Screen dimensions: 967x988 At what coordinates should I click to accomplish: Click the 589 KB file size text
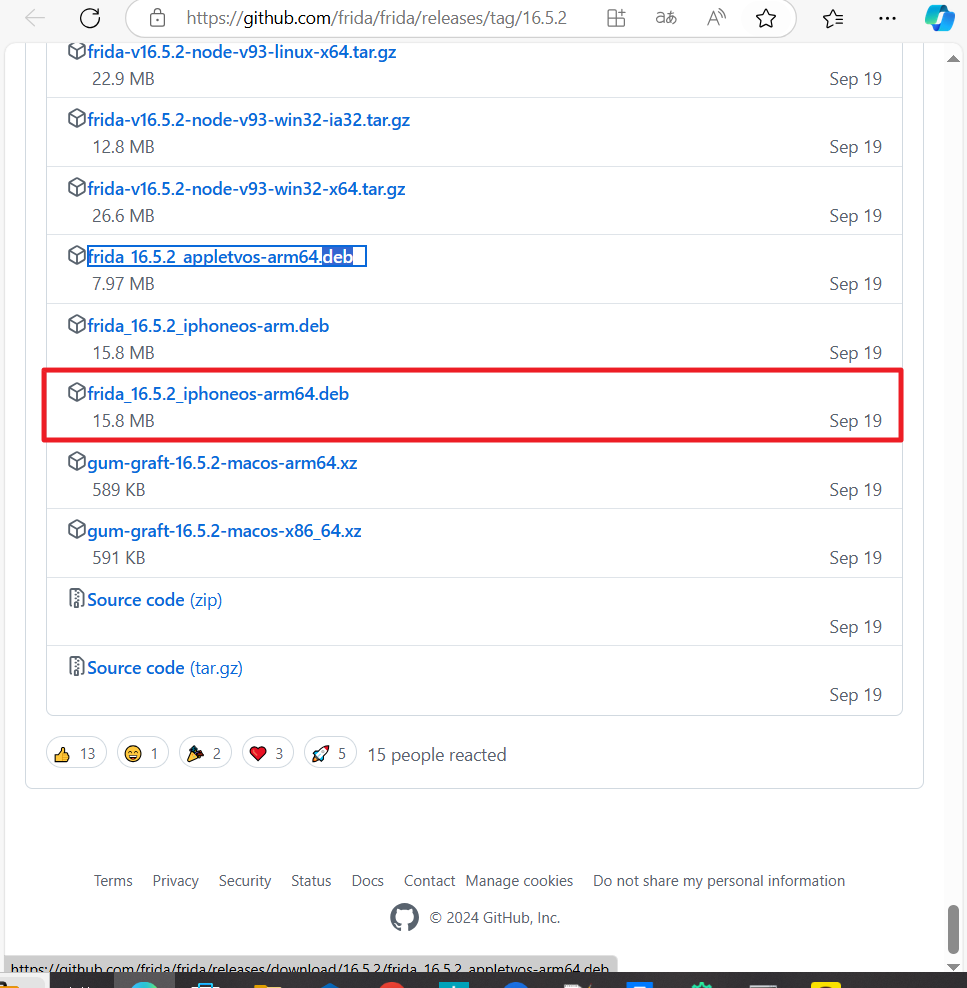pos(118,490)
